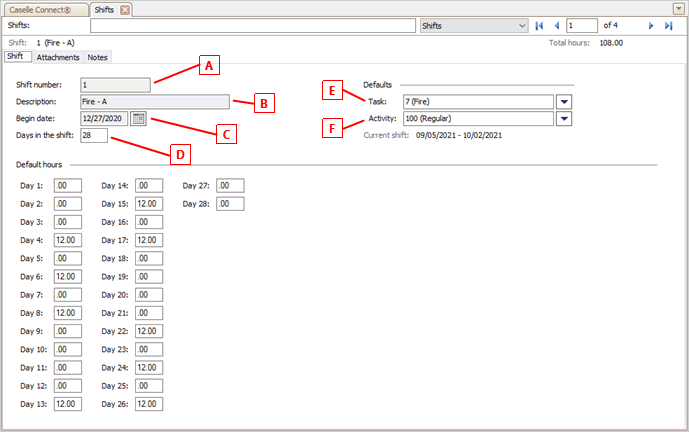Click the Days in the shift field
The width and height of the screenshot is (689, 432).
(94, 135)
